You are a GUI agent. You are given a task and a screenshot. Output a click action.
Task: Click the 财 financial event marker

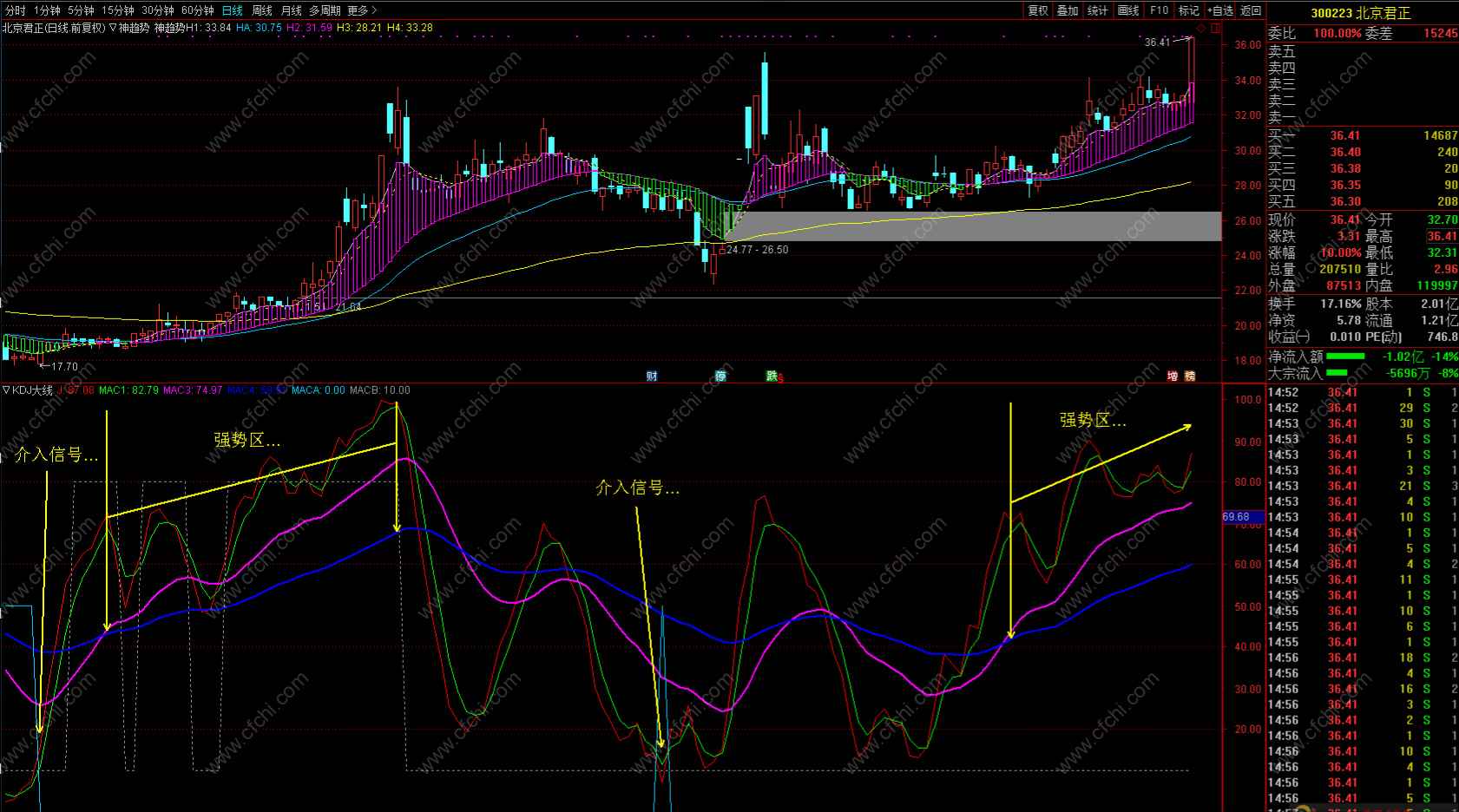coord(652,376)
